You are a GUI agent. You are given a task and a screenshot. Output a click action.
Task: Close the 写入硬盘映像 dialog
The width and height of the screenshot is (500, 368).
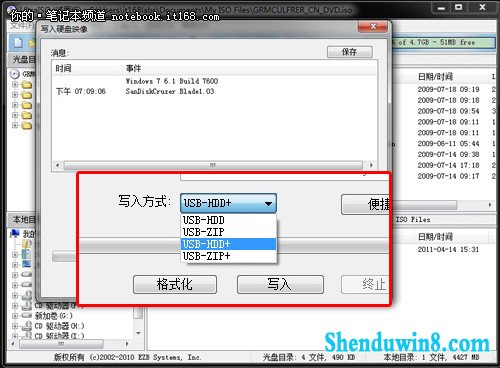(373, 26)
